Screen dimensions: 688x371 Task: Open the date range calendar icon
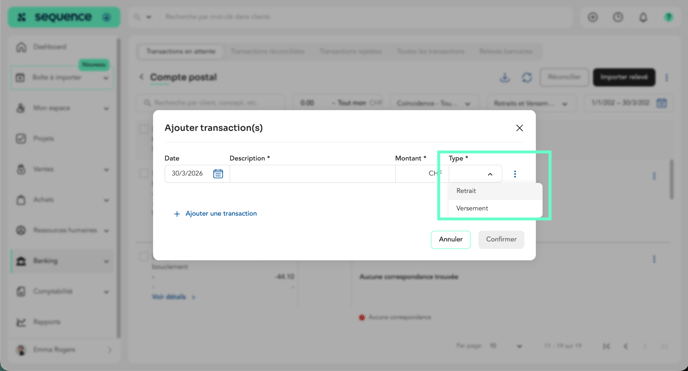coord(661,103)
